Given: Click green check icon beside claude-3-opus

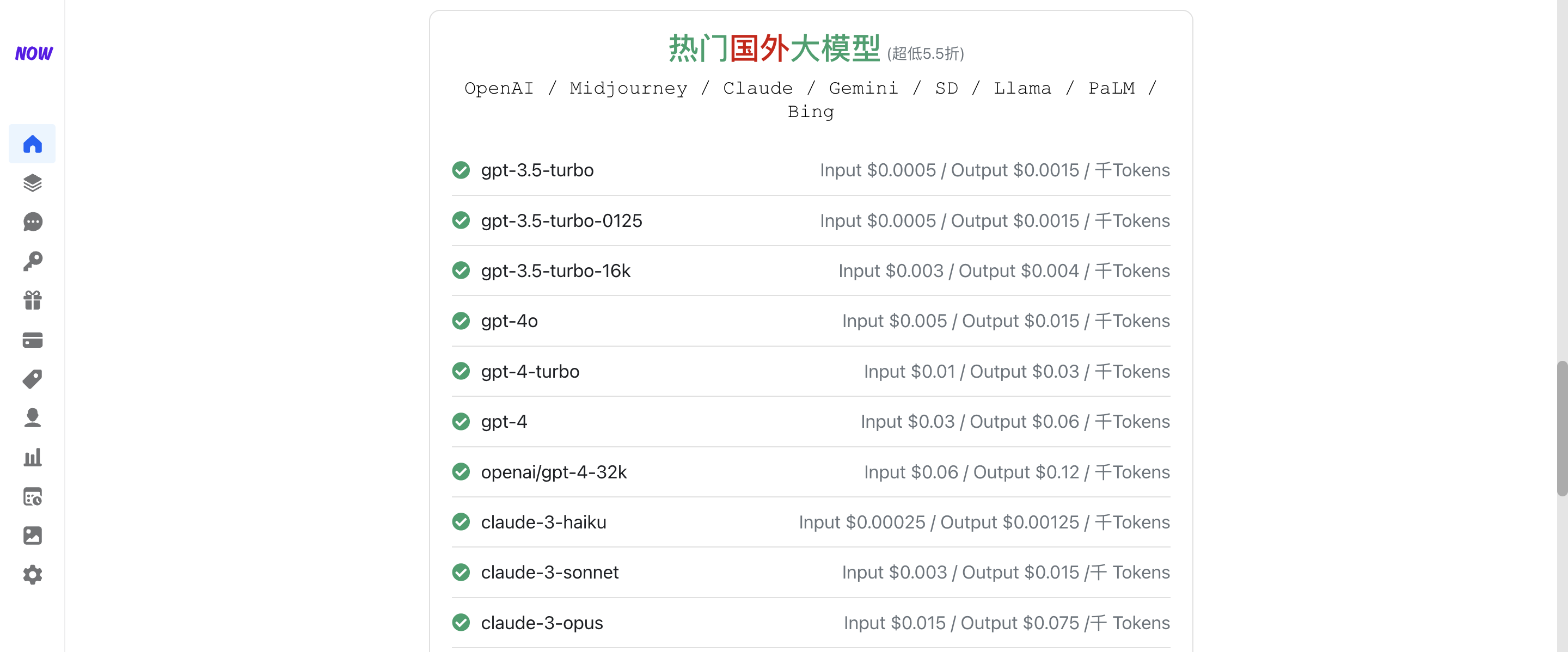Looking at the screenshot, I should point(461,622).
